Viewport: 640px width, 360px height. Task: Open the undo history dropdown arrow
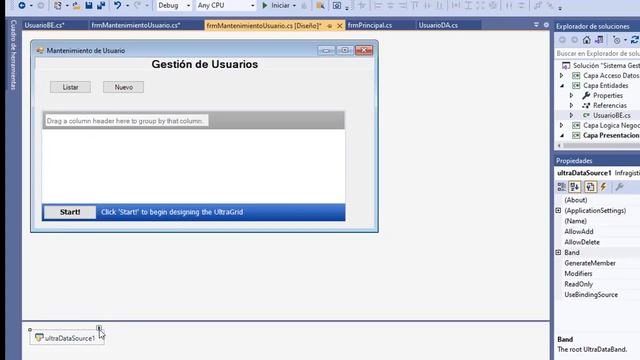(127, 6)
